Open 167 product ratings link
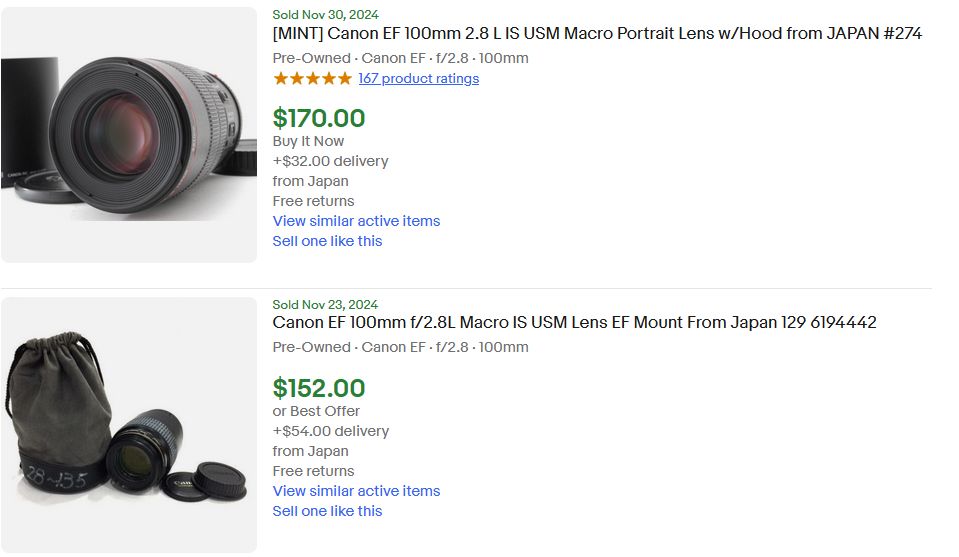959x557 pixels. 418,78
